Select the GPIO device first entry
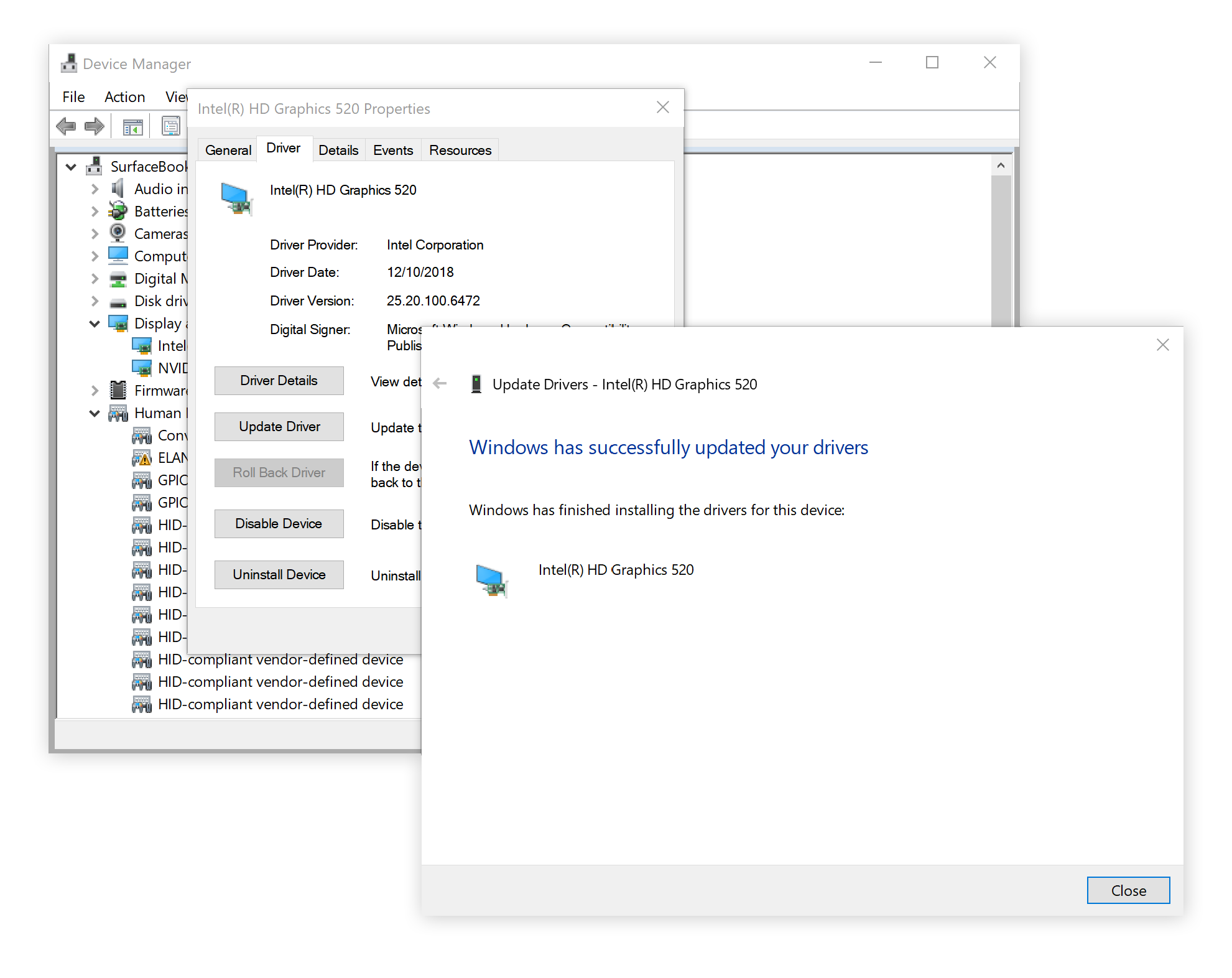Viewport: 1232px width, 978px height. pyautogui.click(x=160, y=480)
